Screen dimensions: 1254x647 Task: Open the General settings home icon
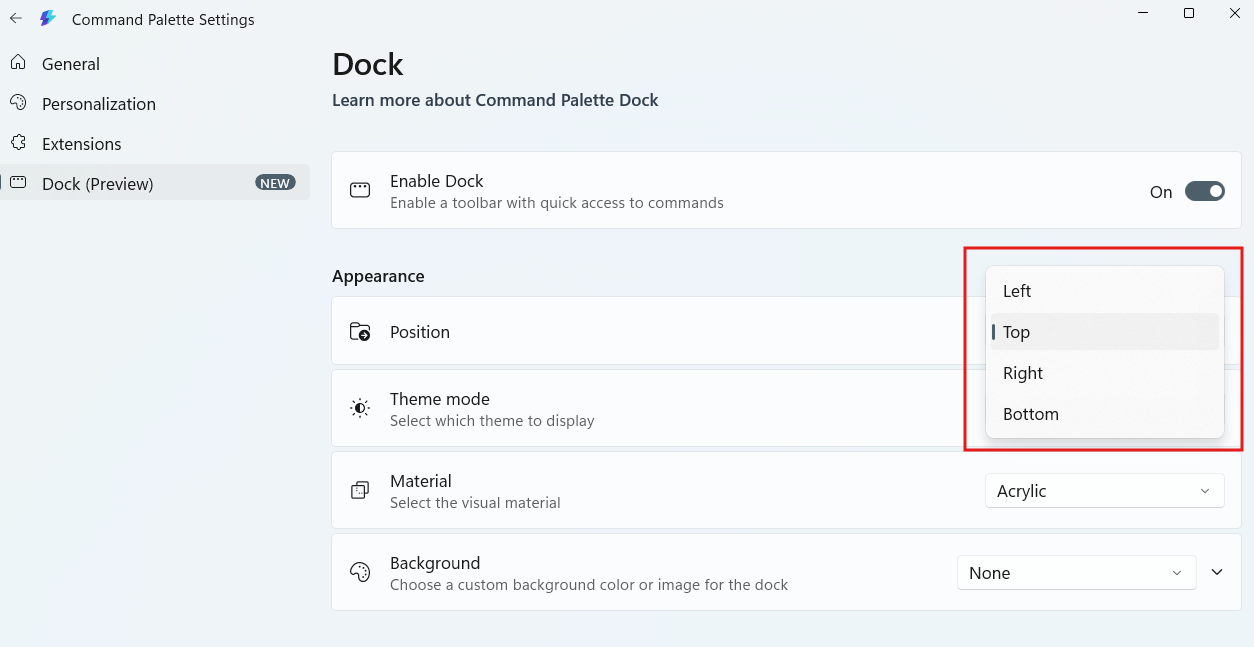coord(18,63)
